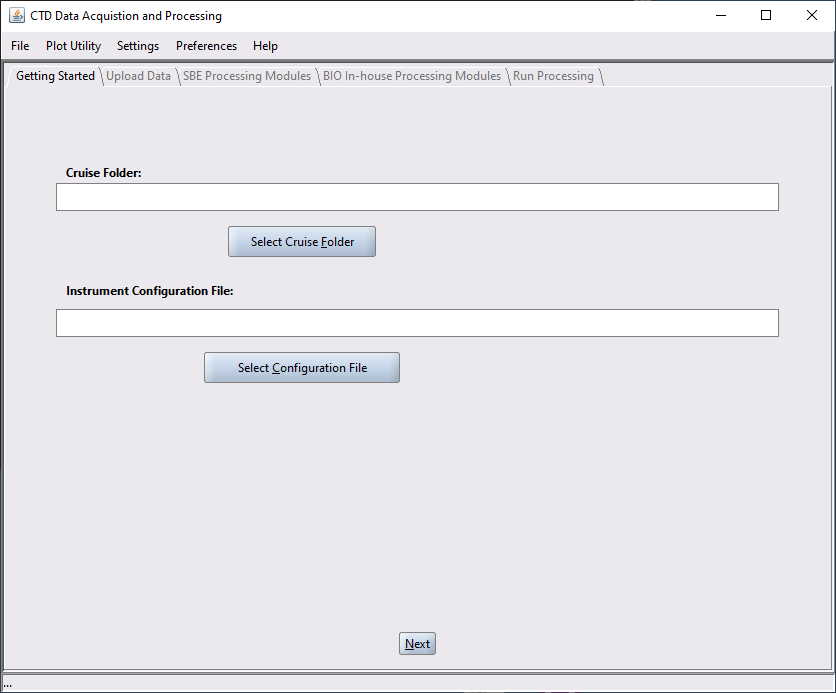Select the Getting Started tab
The image size is (836, 693).
point(55,76)
